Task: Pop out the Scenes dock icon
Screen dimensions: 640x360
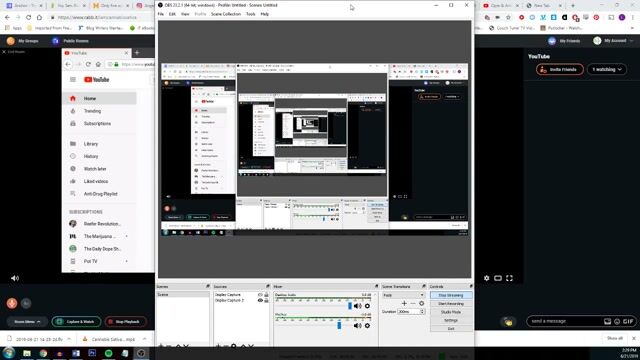Action: pyautogui.click(x=208, y=287)
